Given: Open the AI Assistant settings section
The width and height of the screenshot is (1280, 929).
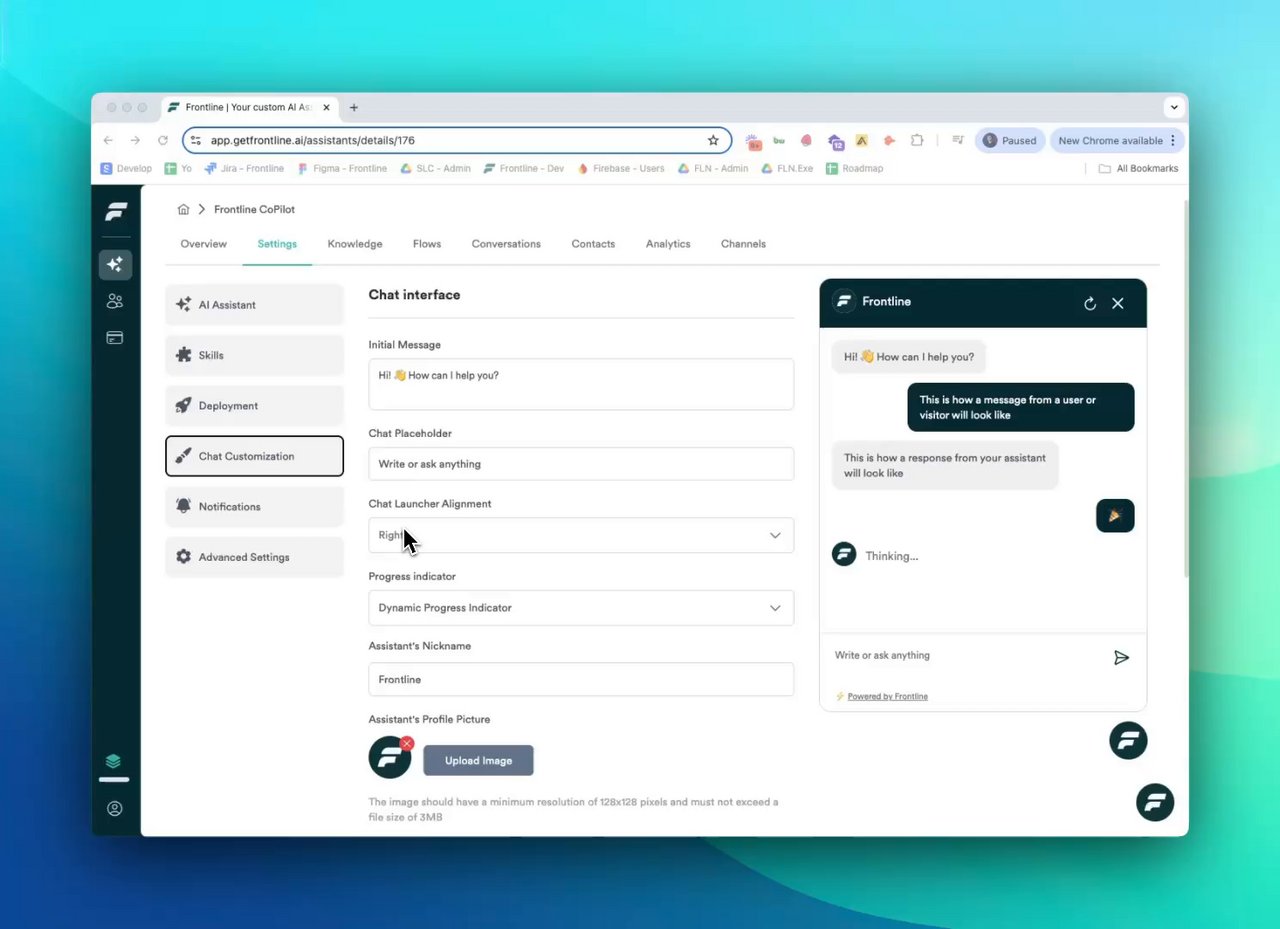Looking at the screenshot, I should click(x=254, y=305).
